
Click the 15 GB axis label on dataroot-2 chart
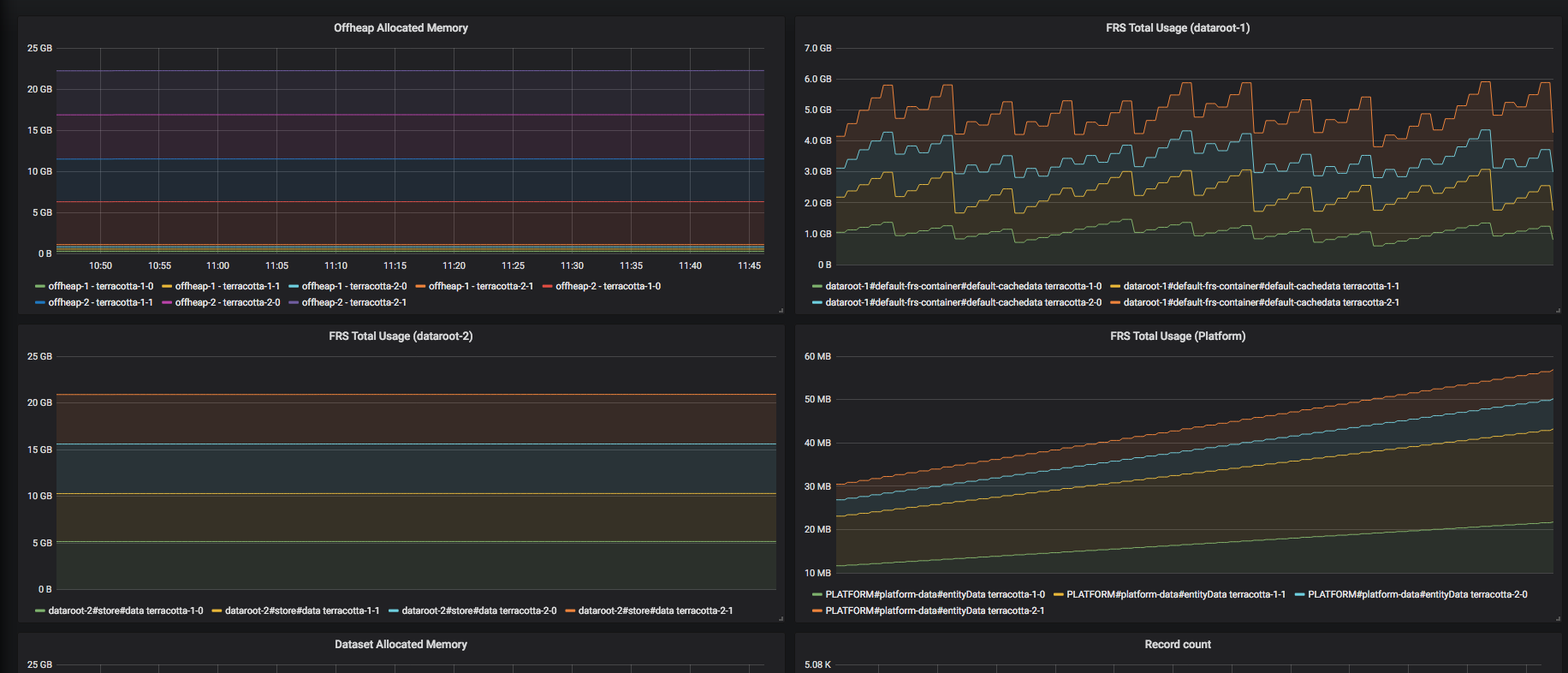coord(39,450)
